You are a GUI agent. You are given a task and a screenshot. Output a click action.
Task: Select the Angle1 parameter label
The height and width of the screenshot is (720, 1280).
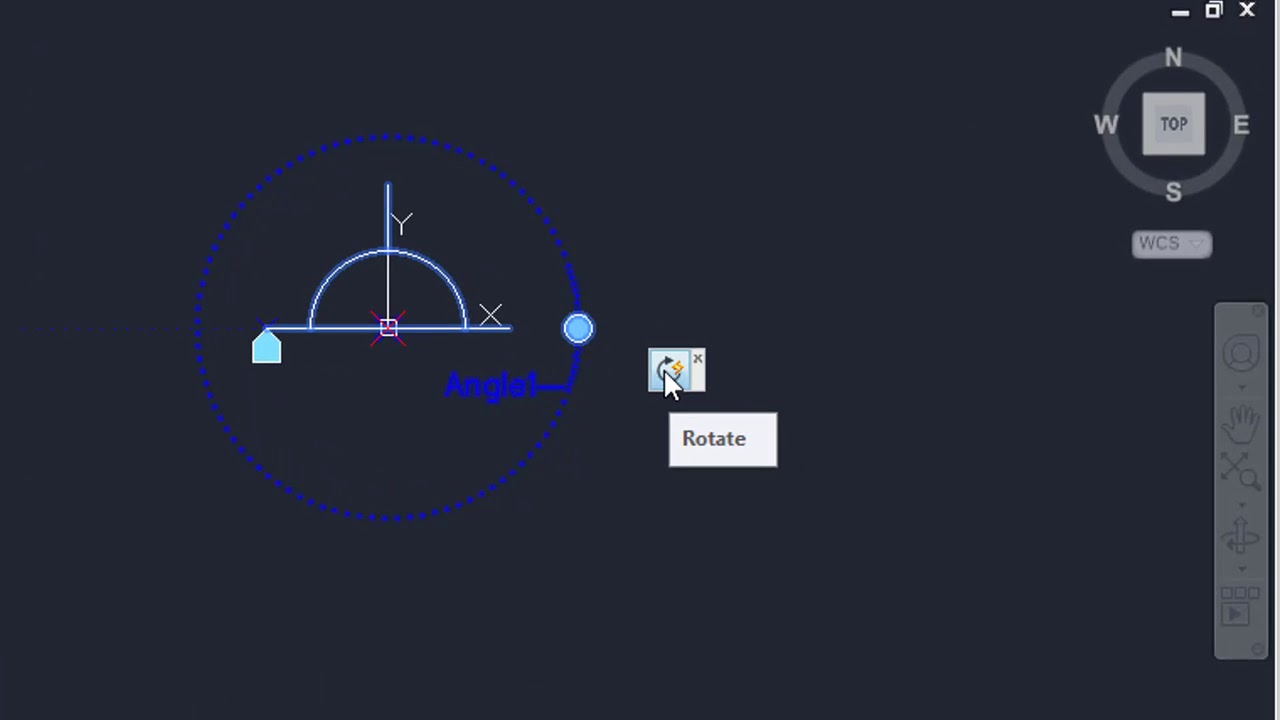491,385
